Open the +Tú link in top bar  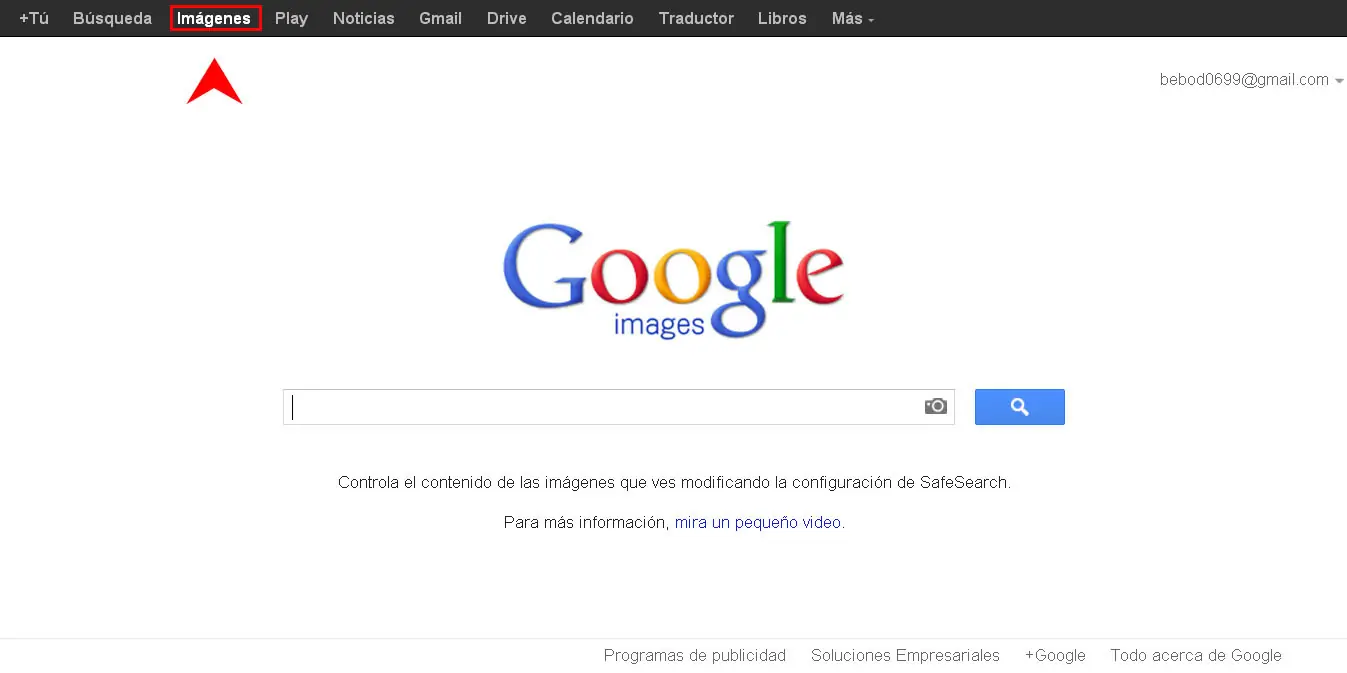click(34, 18)
